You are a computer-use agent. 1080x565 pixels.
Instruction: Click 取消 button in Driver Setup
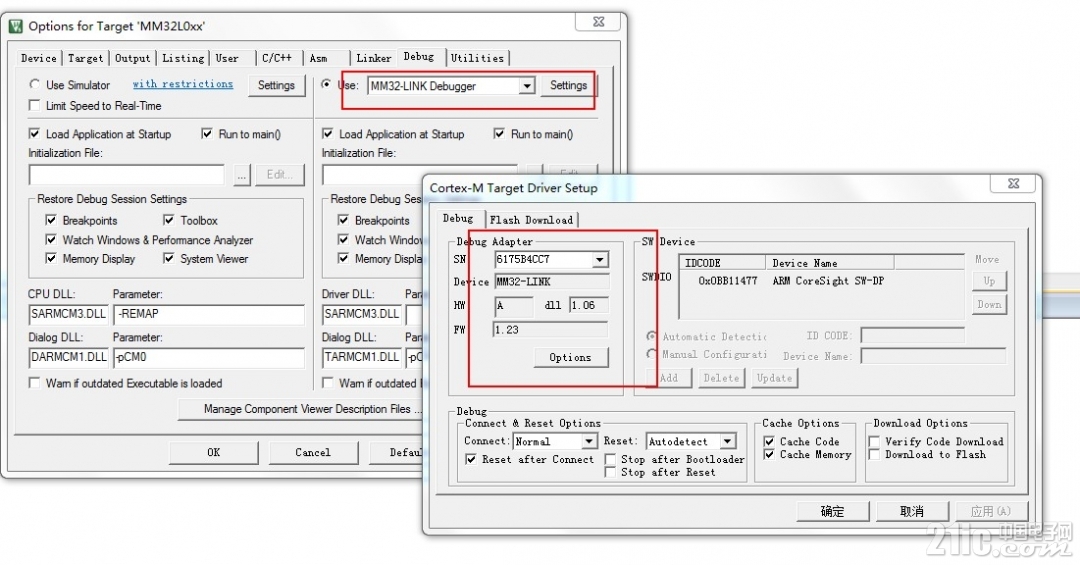[x=912, y=511]
